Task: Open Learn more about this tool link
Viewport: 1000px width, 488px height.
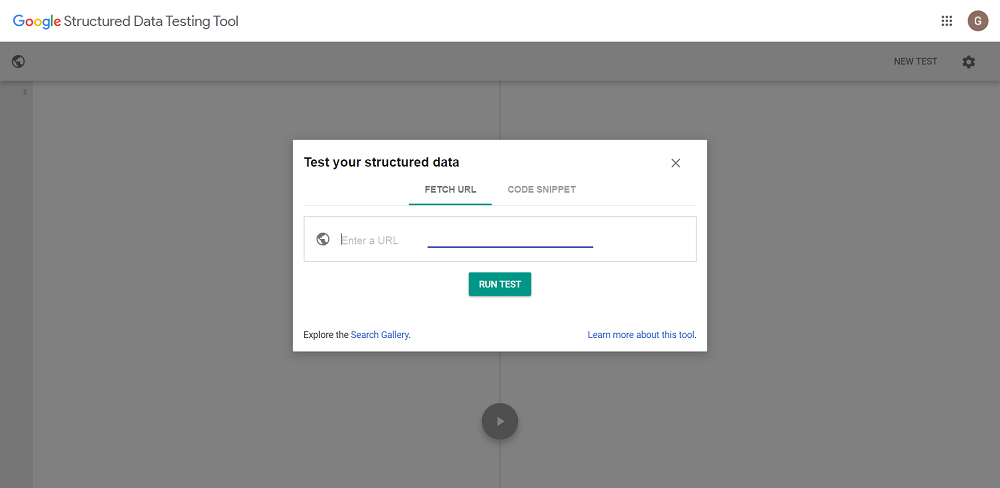Action: point(641,334)
